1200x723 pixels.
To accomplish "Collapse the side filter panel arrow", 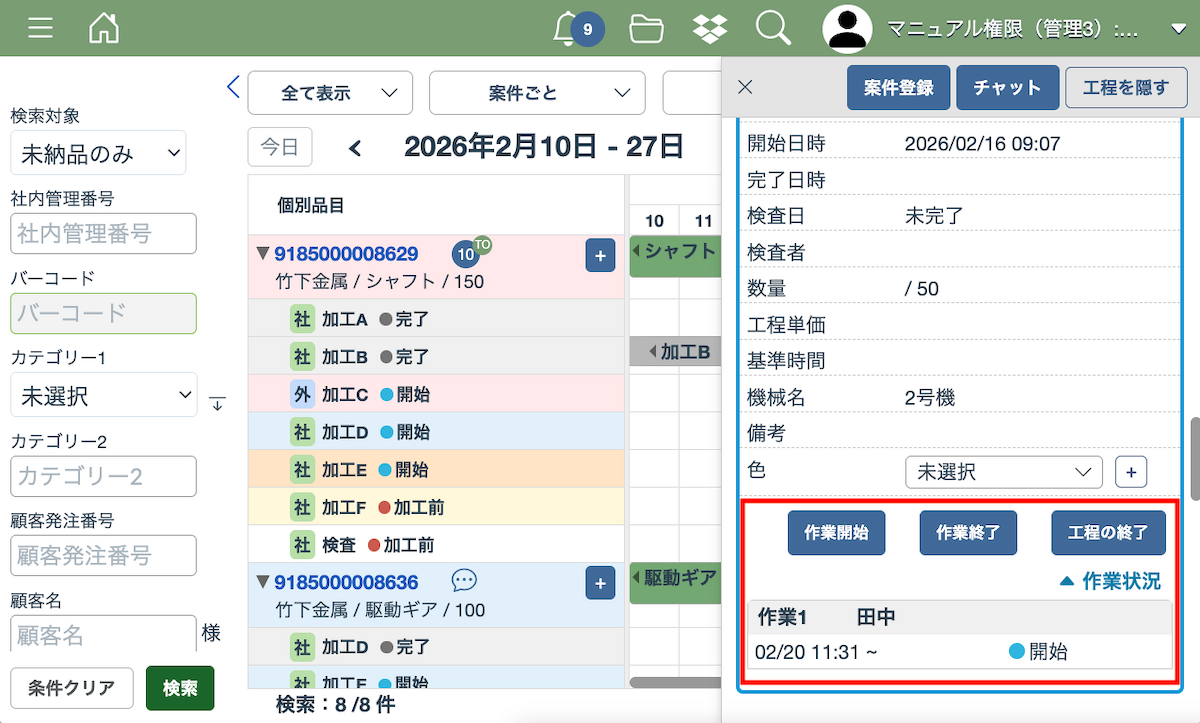I will coord(233,87).
